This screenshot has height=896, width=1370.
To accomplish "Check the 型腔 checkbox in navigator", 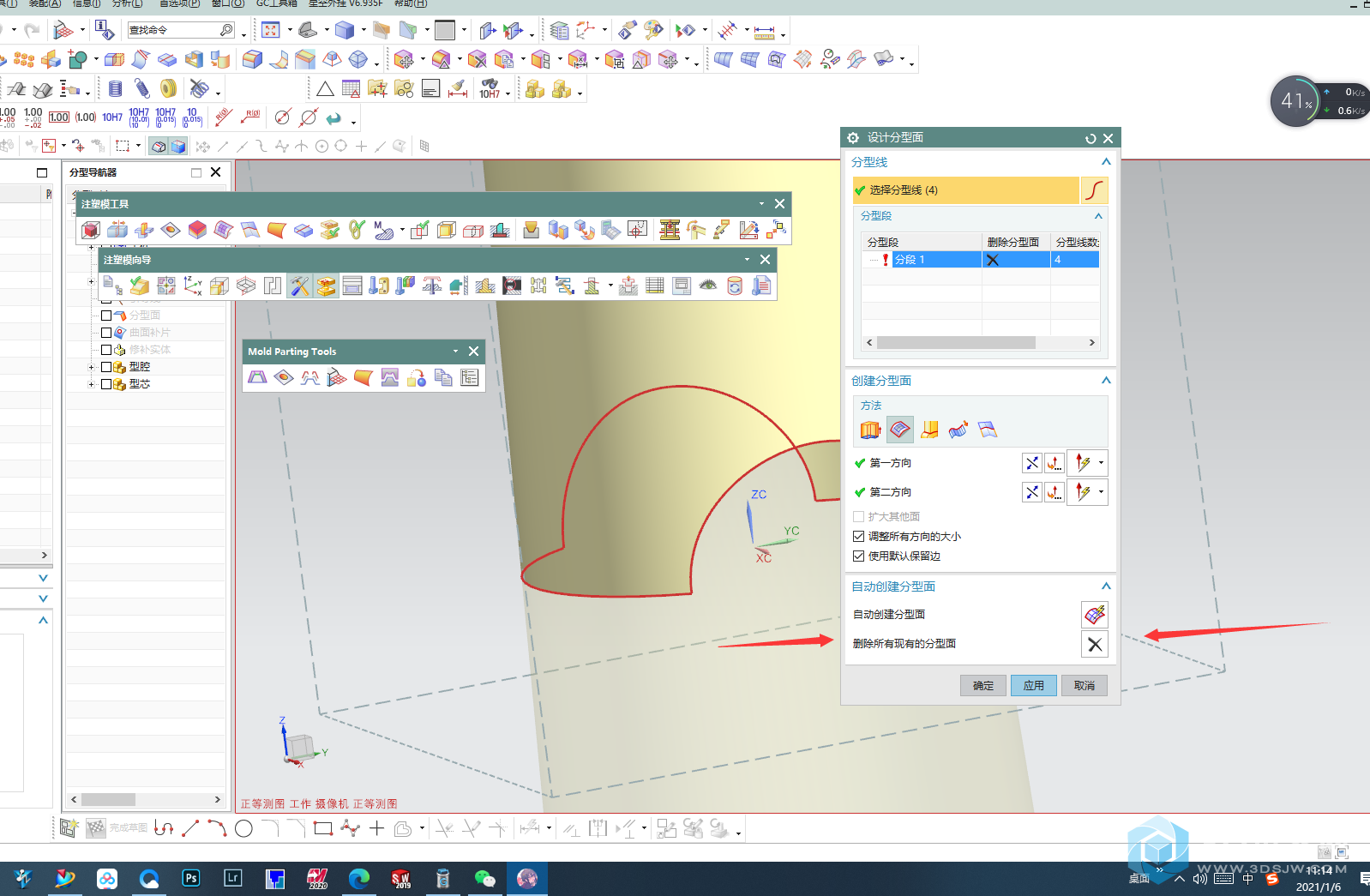I will (106, 367).
